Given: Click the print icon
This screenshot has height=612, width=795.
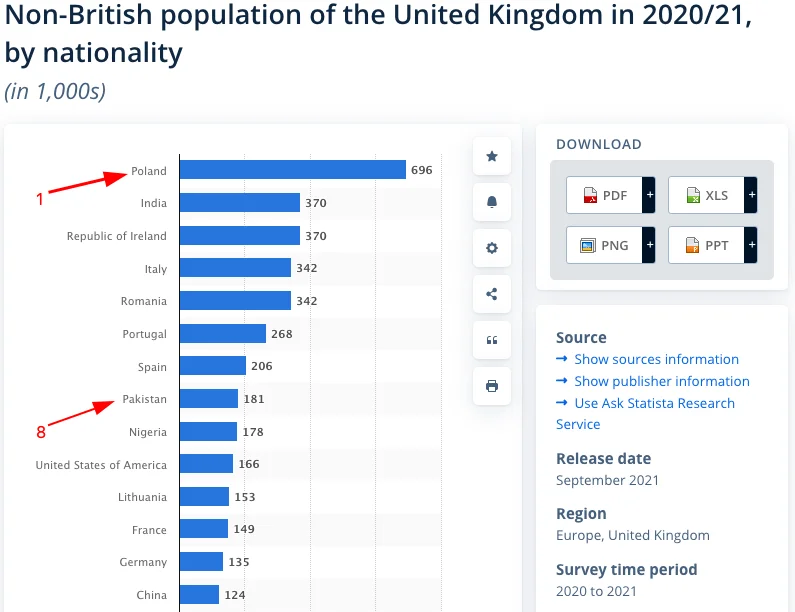Looking at the screenshot, I should (491, 386).
